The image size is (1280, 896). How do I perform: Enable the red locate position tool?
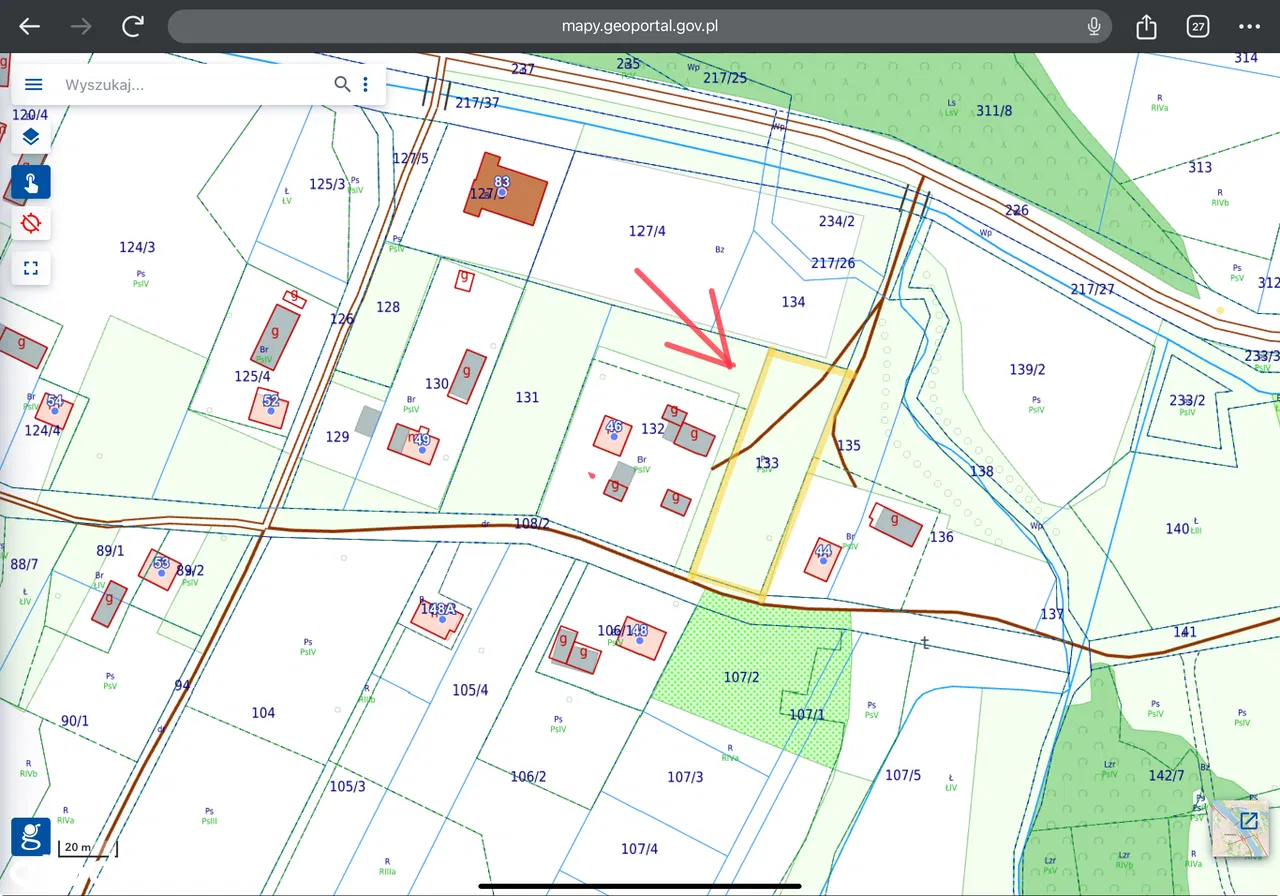tap(31, 223)
